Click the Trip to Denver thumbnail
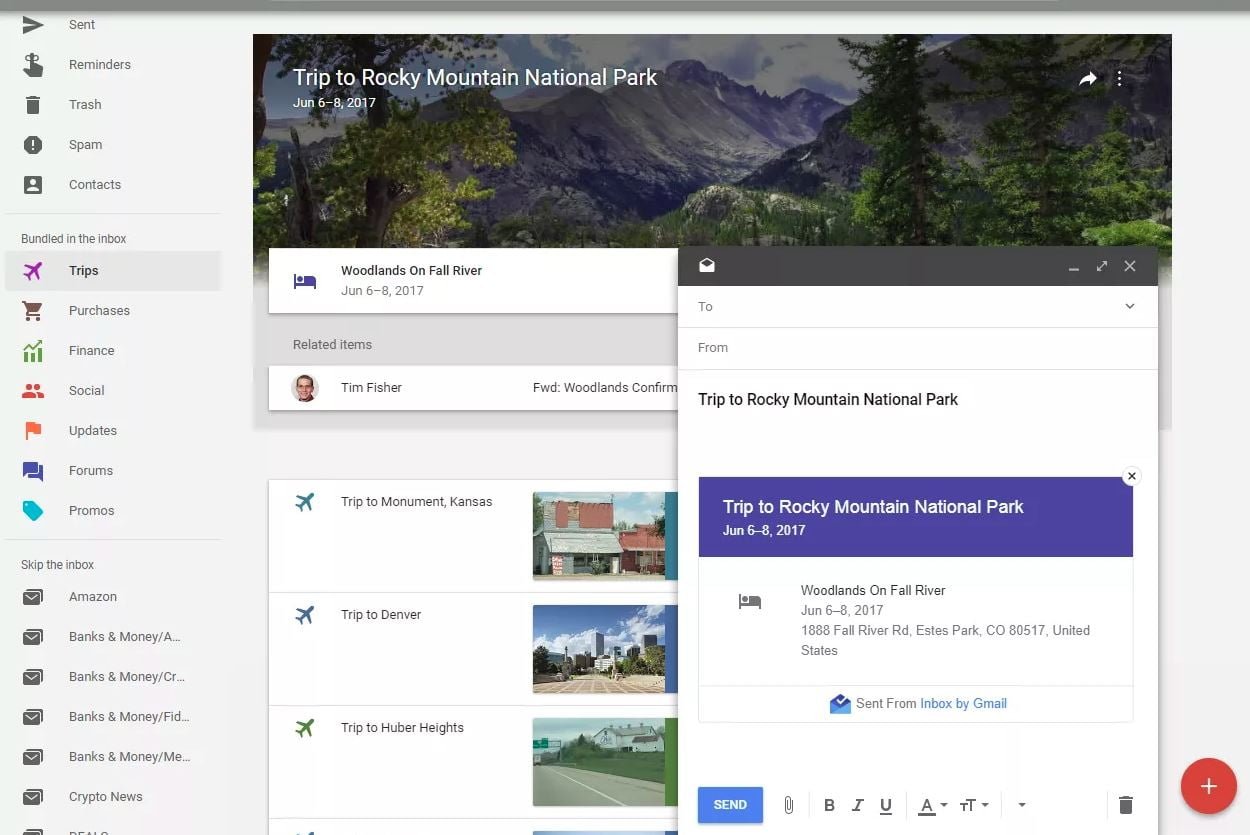This screenshot has height=835, width=1250. coord(598,648)
